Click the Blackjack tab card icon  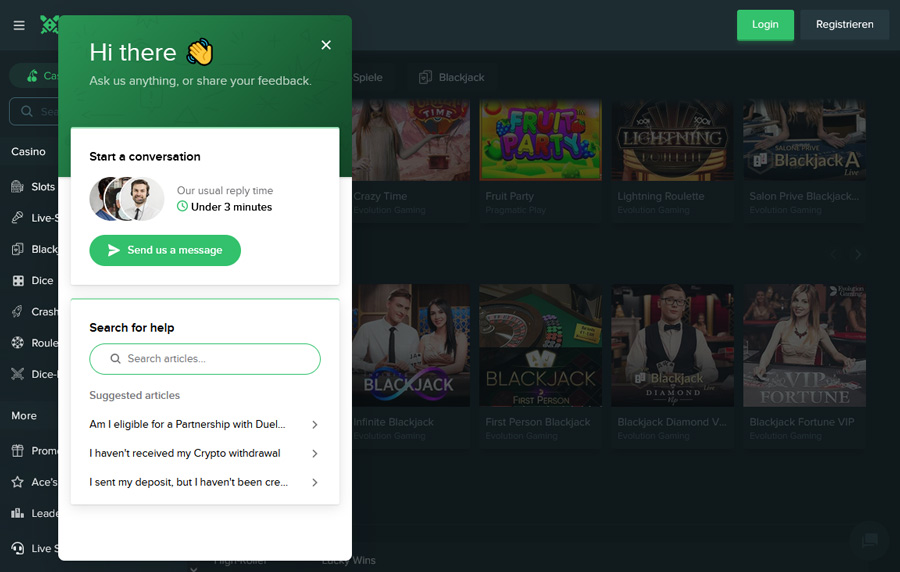click(425, 77)
